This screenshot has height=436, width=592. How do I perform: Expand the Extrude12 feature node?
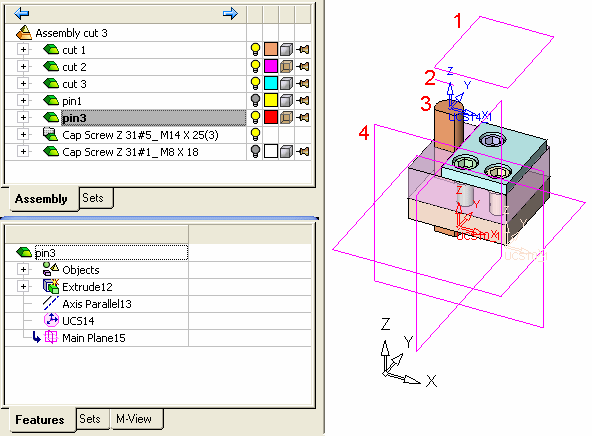(x=23, y=287)
